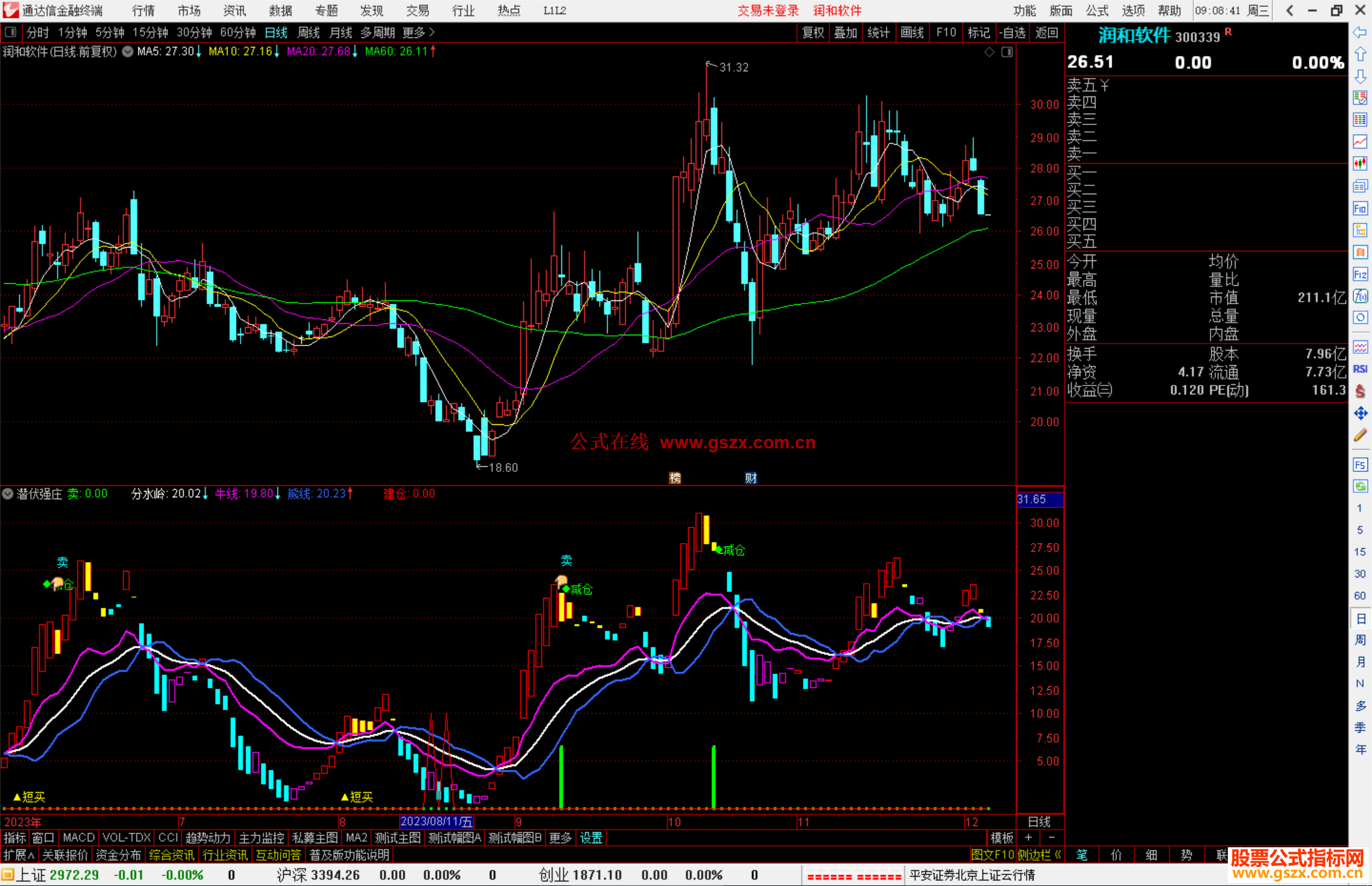Click the candlestick chart icon in sidebar

pos(1360,163)
